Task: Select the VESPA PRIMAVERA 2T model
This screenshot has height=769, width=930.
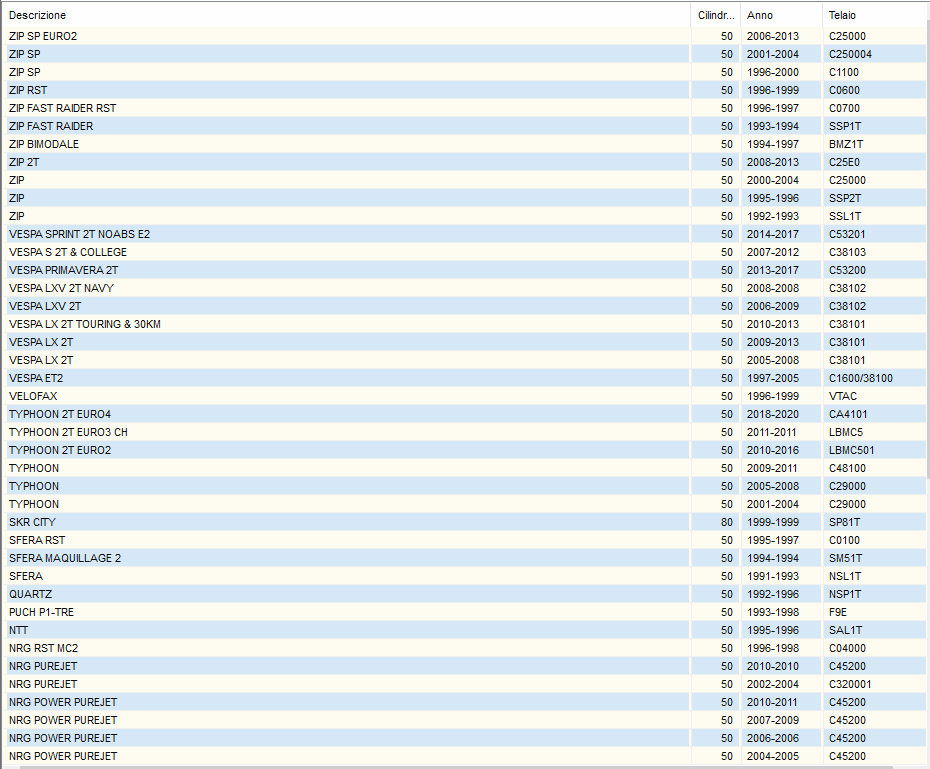Action: pos(63,270)
